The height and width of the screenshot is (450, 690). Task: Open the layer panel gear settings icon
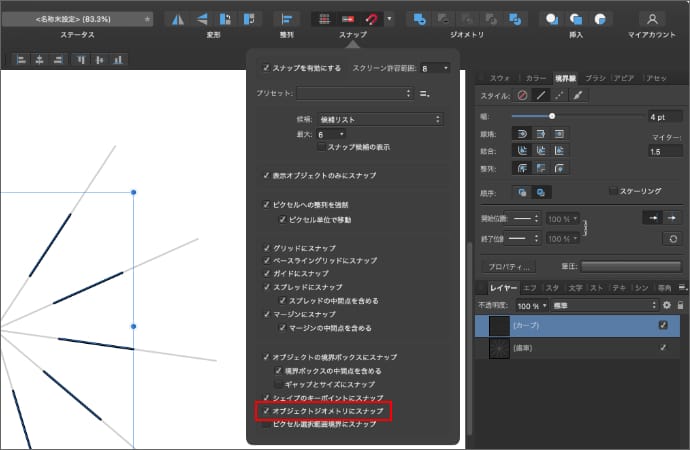pyautogui.click(x=667, y=305)
